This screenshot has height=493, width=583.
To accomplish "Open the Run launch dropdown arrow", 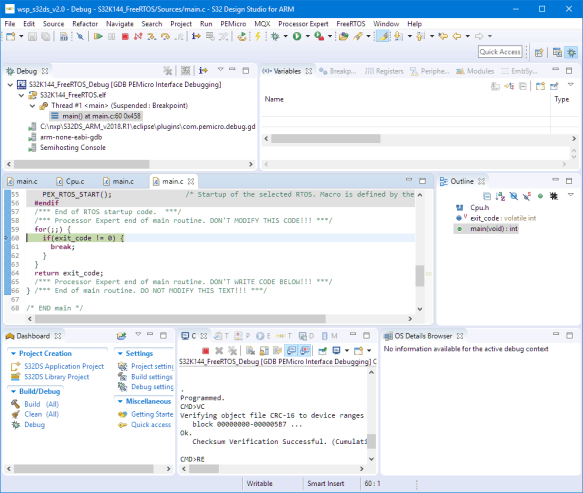I will (307, 36).
